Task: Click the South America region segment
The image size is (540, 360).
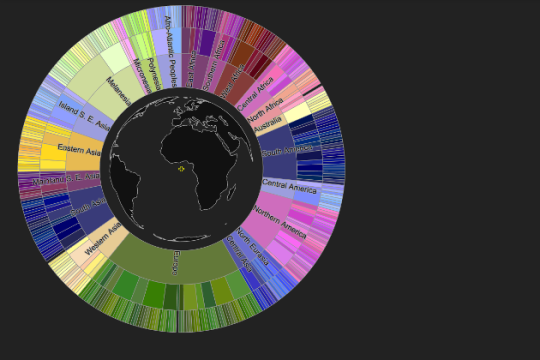Action: pos(278,153)
